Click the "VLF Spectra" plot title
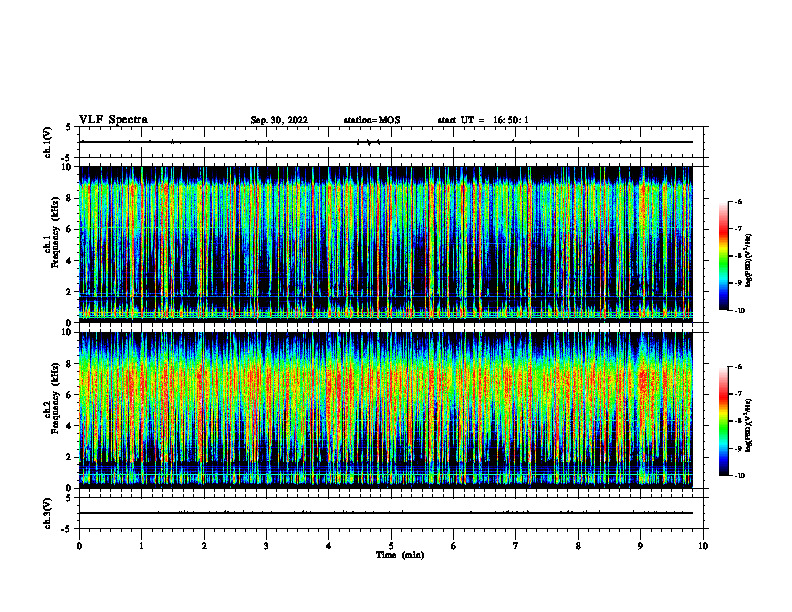 click(x=113, y=120)
